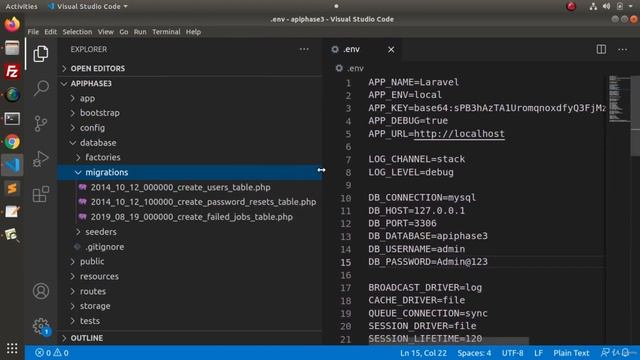Viewport: 640px width, 360px height.
Task: Launch Google Chrome from the dock
Action: point(12,142)
